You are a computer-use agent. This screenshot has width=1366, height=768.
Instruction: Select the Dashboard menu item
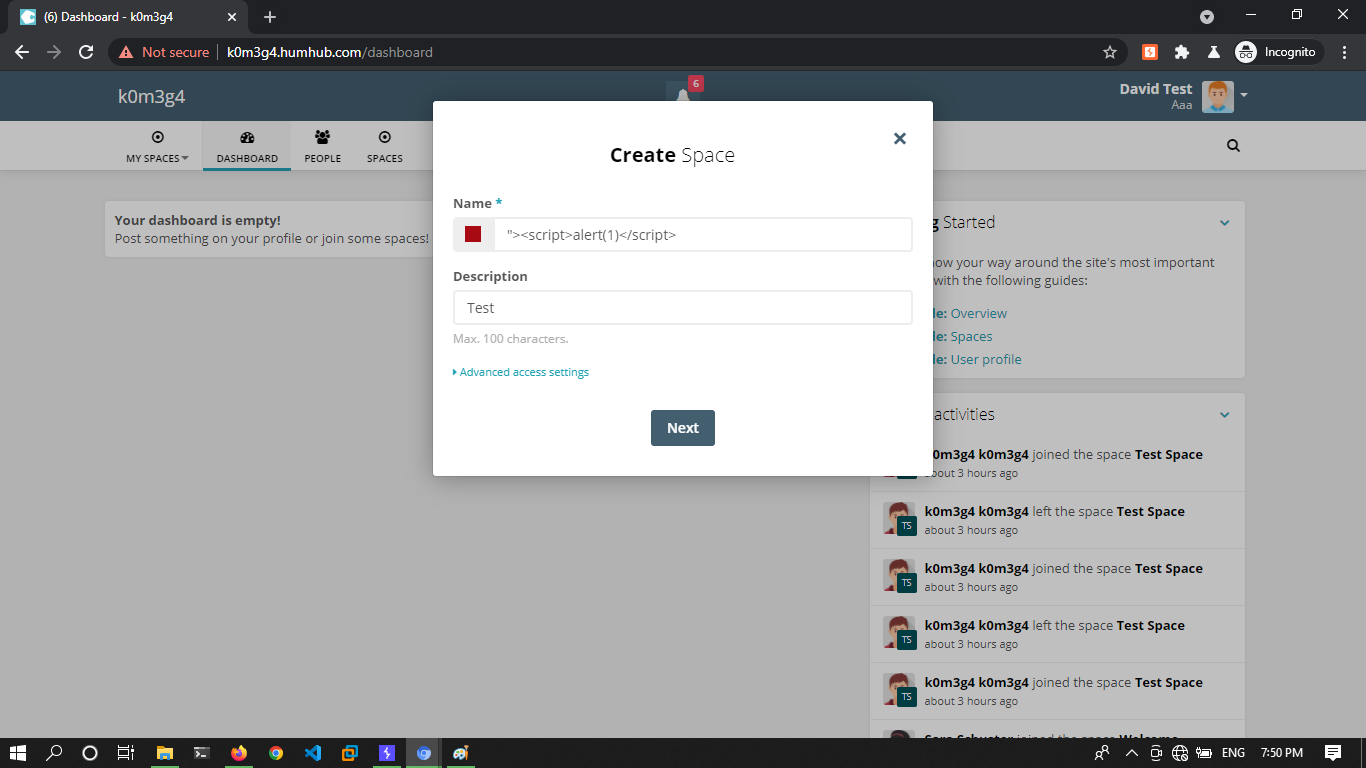point(247,146)
